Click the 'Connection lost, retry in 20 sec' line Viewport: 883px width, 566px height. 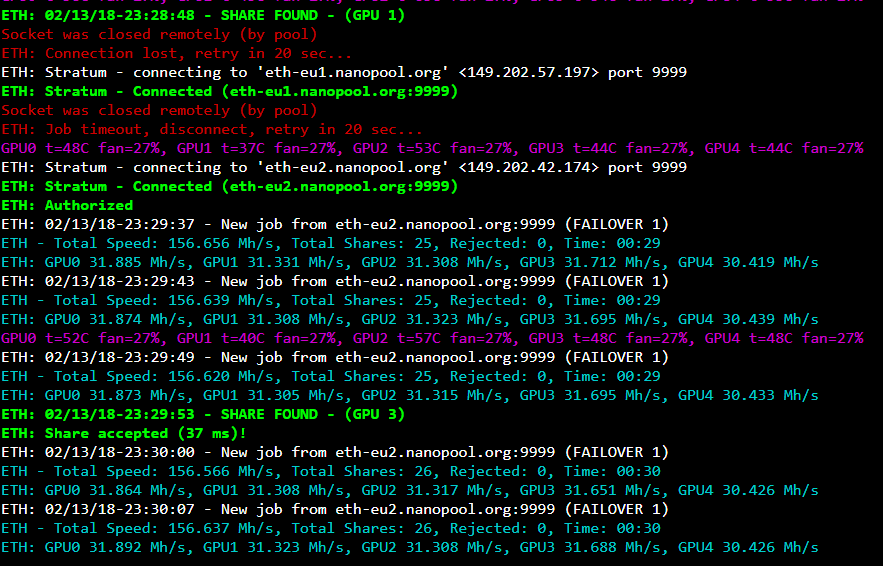click(x=177, y=54)
